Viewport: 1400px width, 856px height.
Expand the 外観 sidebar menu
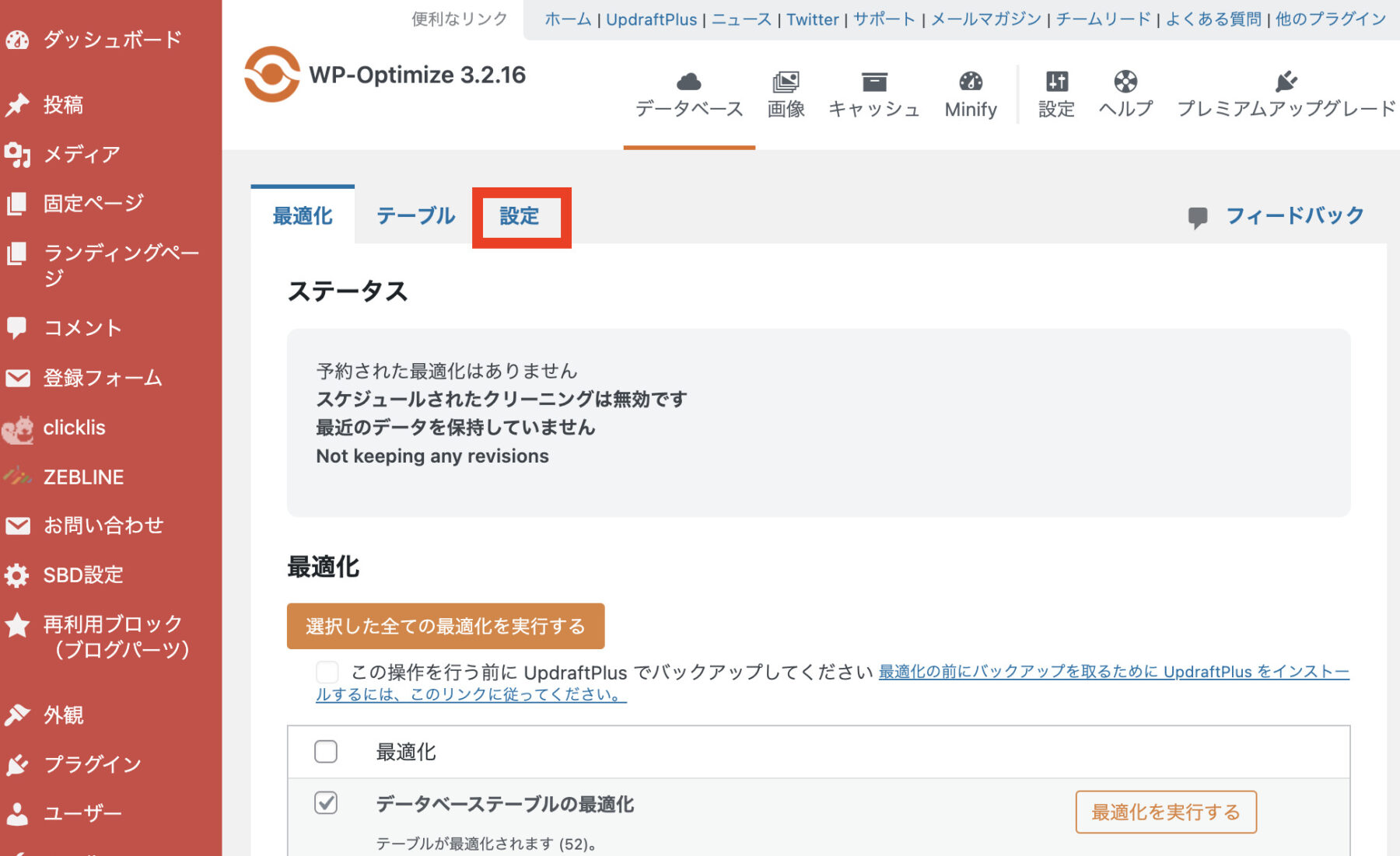(x=65, y=715)
